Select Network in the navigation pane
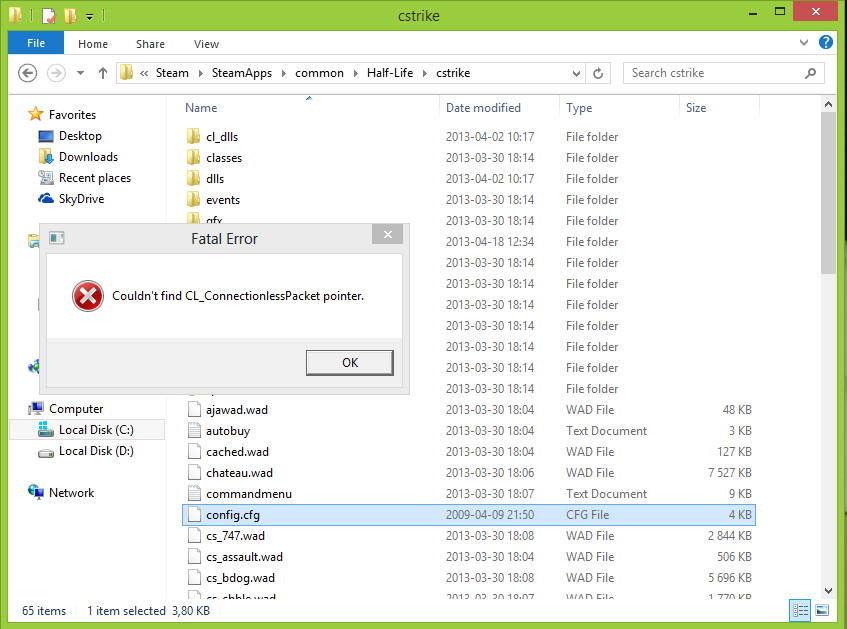This screenshot has width=847, height=629. 71,493
